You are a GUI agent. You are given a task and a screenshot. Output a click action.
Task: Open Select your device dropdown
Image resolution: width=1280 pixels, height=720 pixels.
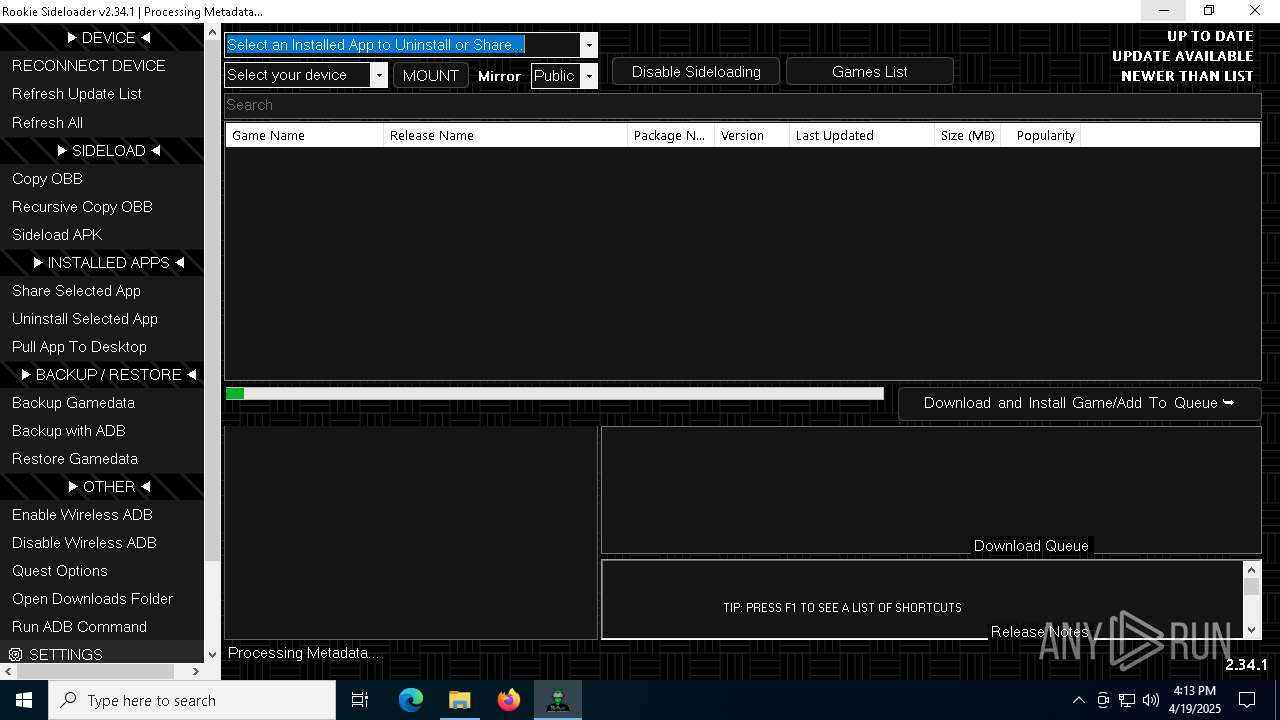click(378, 75)
